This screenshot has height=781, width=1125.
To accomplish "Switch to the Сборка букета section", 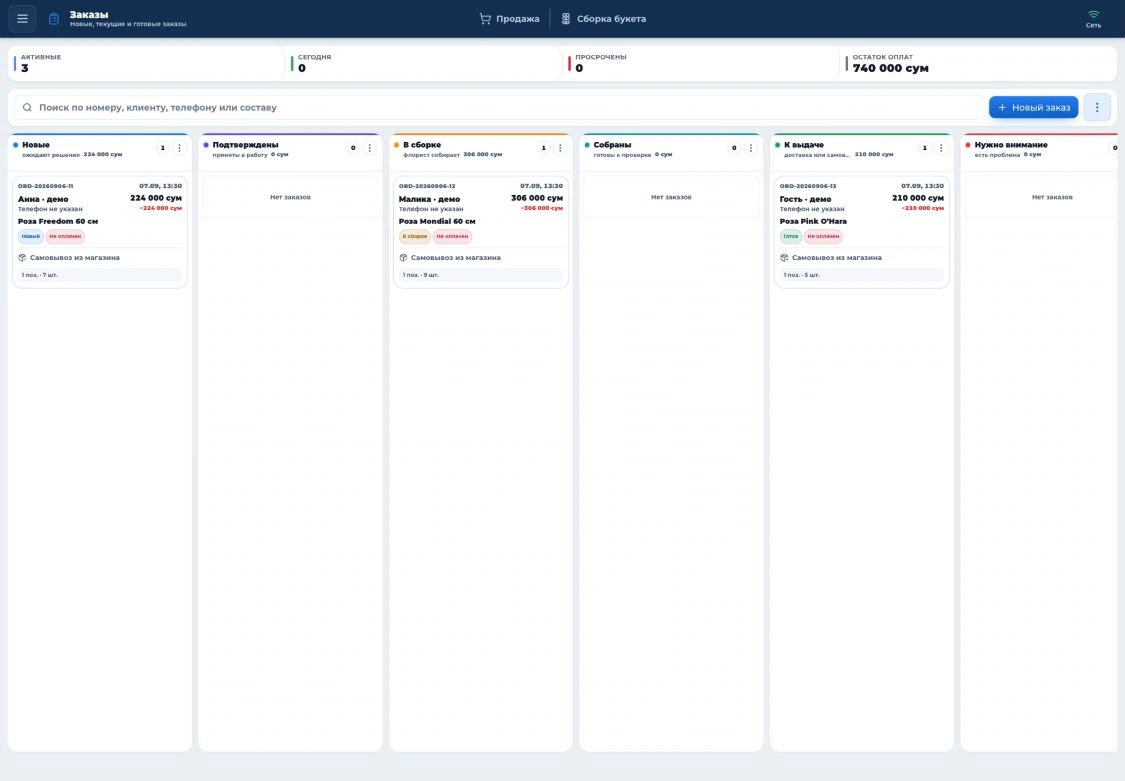I will 603,19.
